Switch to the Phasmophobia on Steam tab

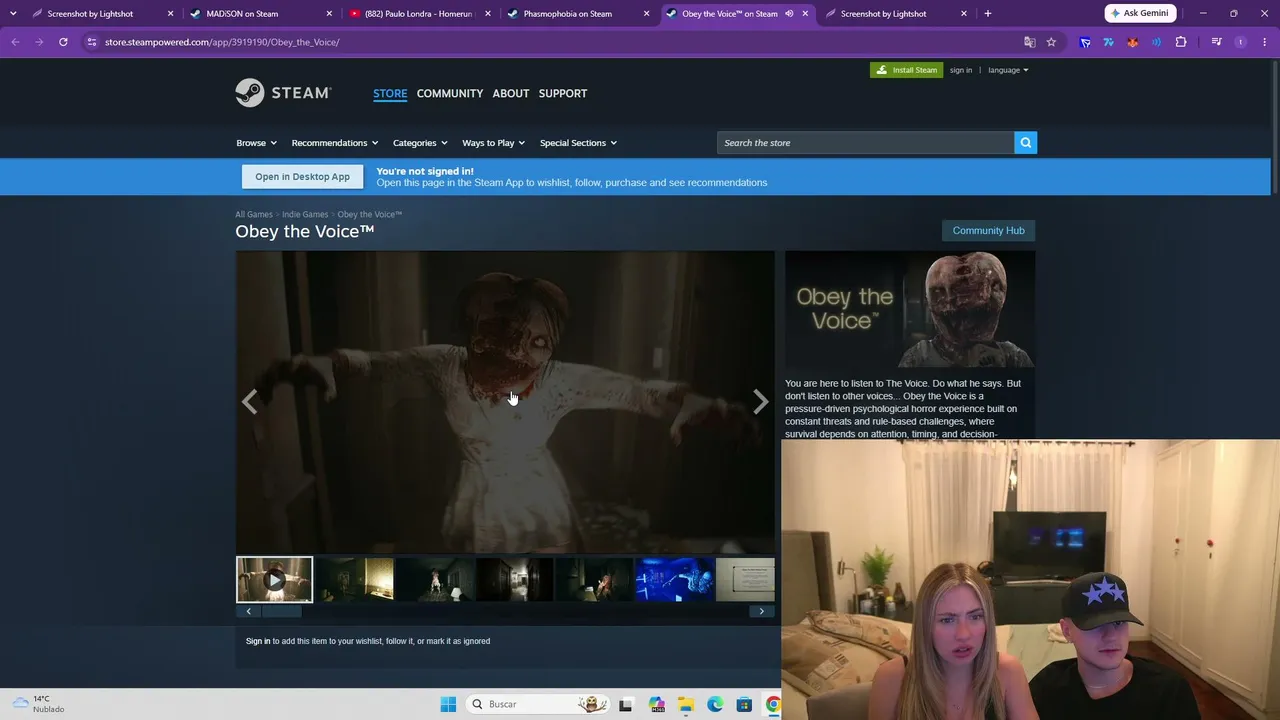pyautogui.click(x=578, y=14)
